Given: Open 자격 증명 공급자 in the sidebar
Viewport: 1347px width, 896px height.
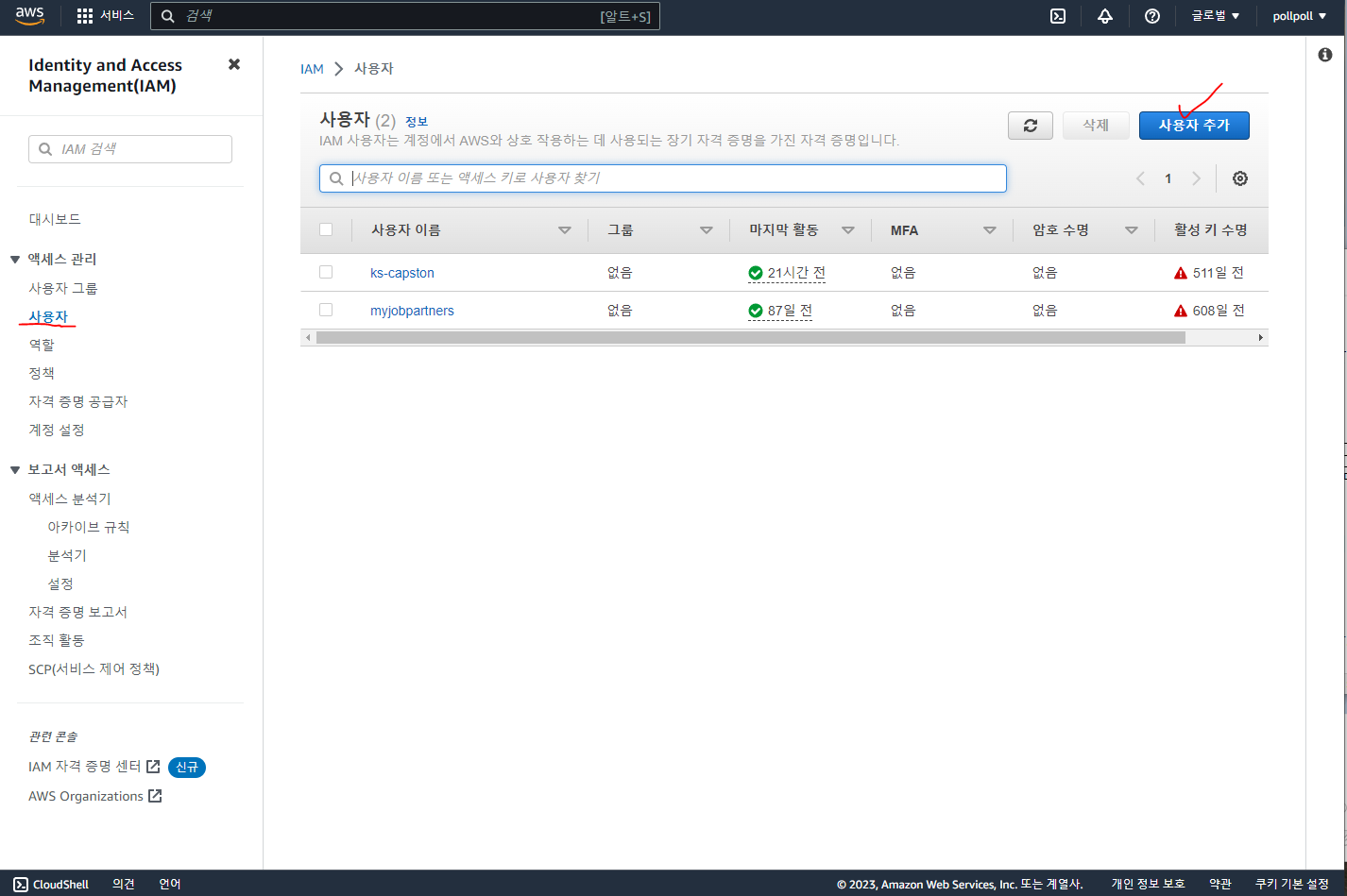Looking at the screenshot, I should (x=78, y=401).
